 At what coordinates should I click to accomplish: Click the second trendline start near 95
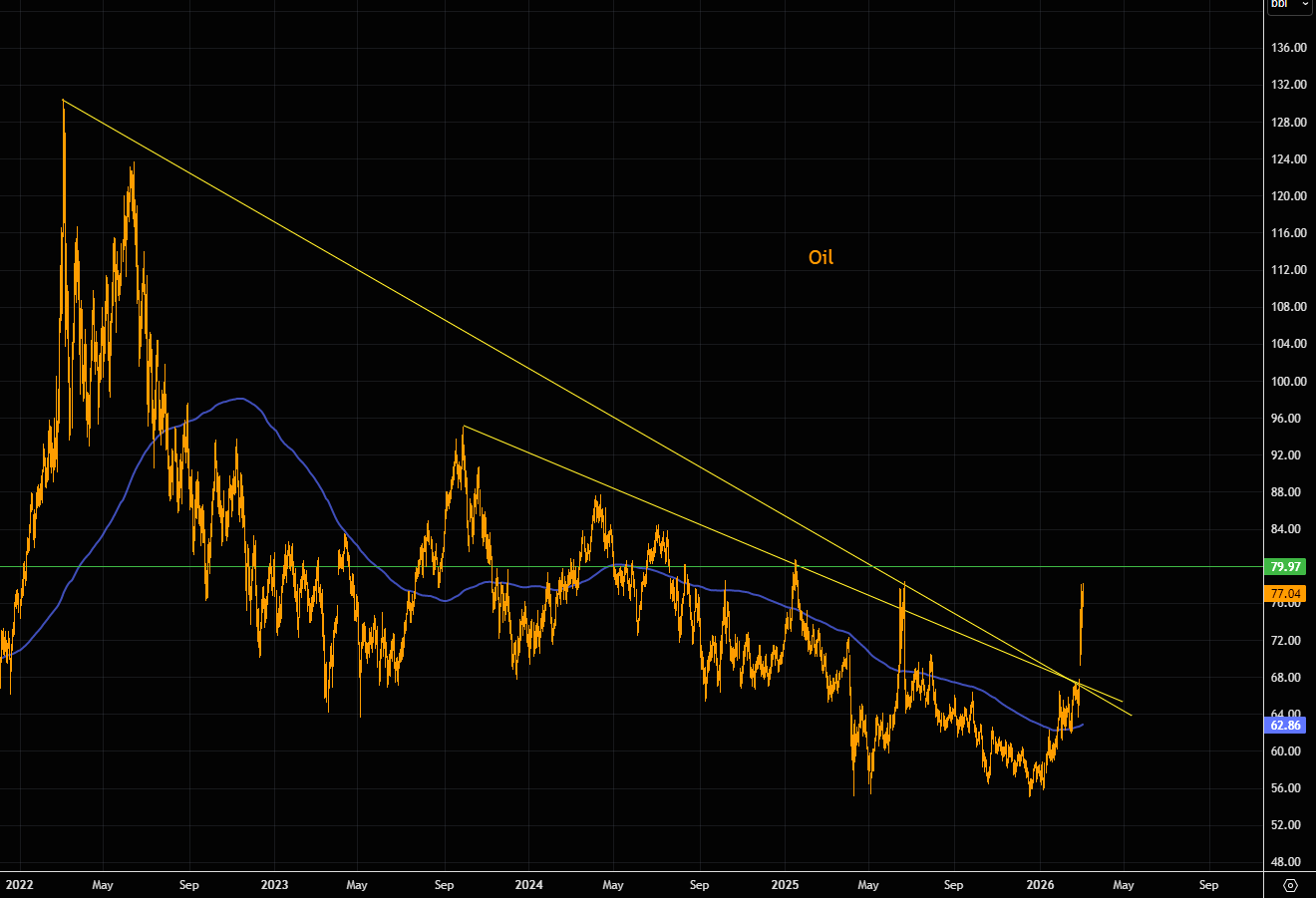[464, 427]
